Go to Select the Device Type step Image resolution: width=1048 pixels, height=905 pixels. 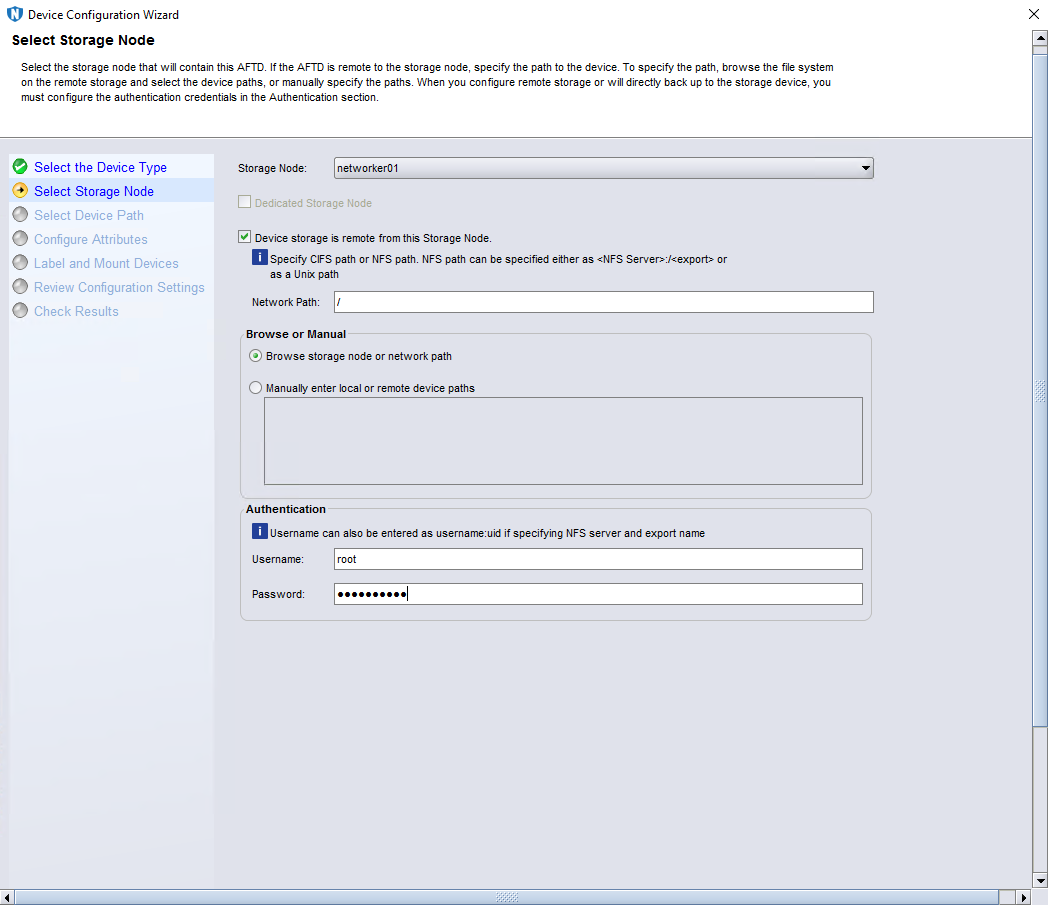pos(100,167)
